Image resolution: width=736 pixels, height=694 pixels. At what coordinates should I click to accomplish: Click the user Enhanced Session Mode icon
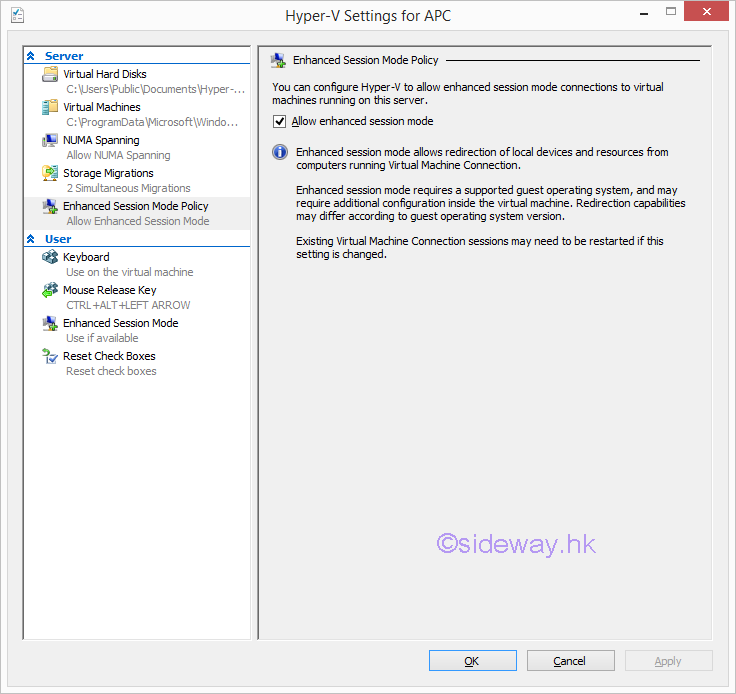pyautogui.click(x=50, y=324)
